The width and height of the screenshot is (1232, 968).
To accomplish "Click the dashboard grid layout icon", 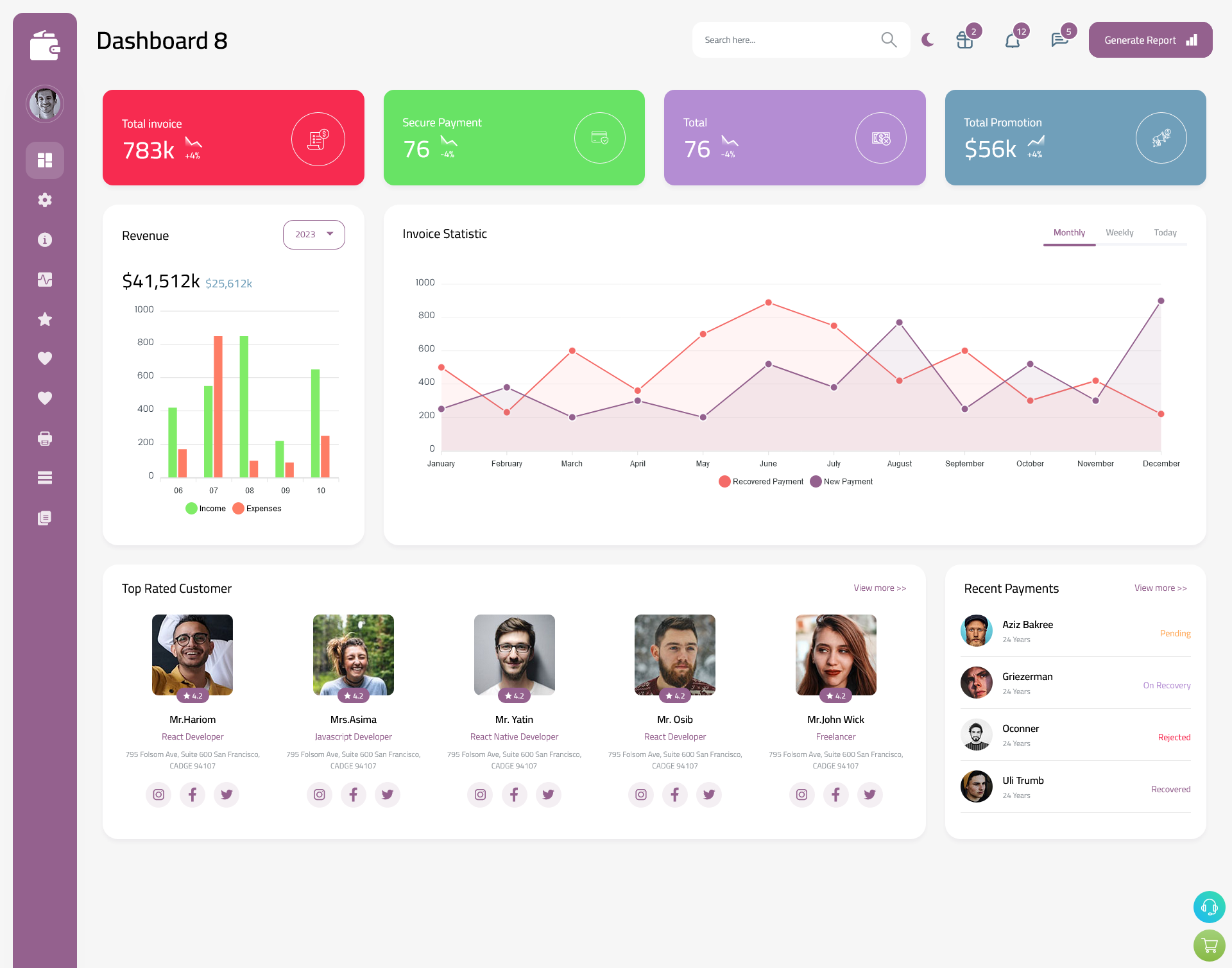I will [x=44, y=160].
